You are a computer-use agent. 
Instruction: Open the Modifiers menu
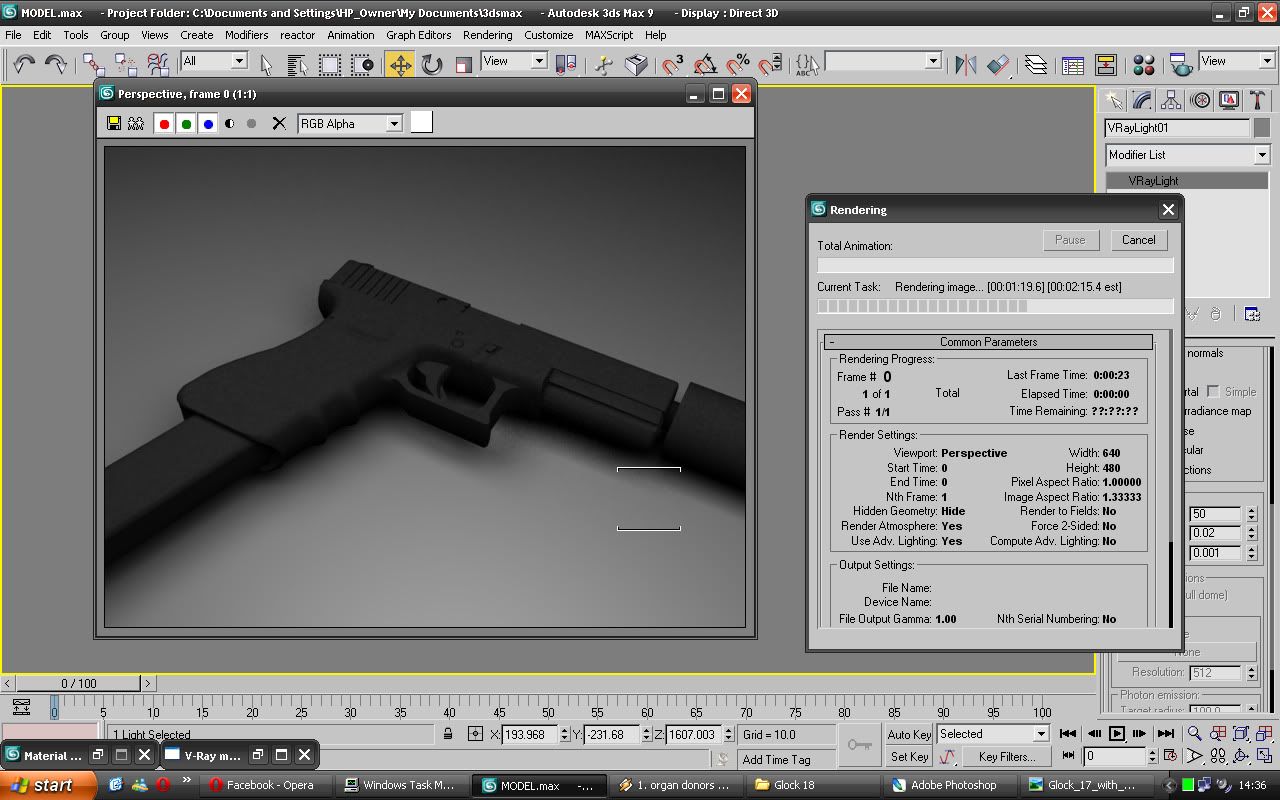click(246, 35)
